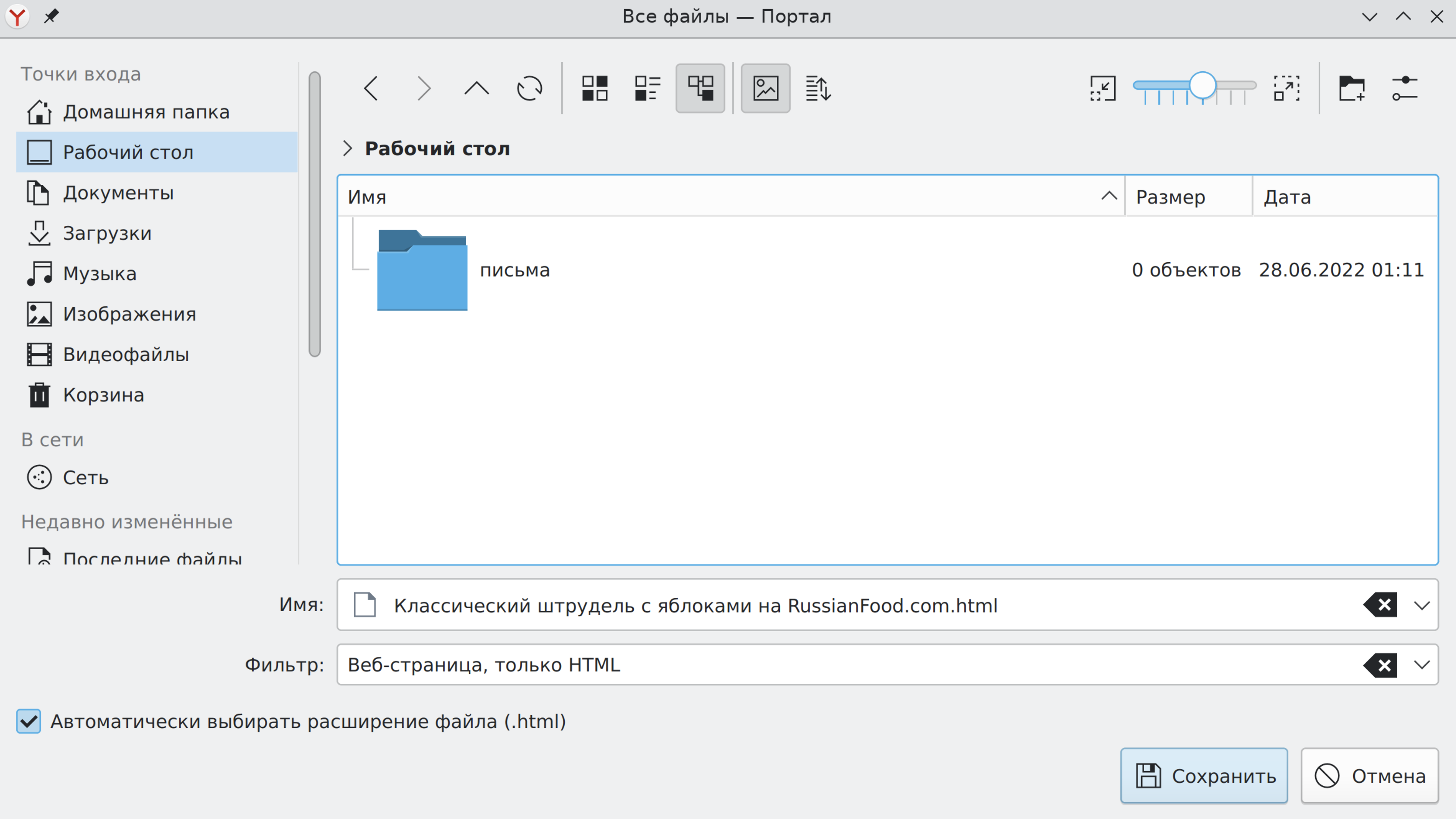
Task: Click the places panel scrollbar
Action: [x=315, y=214]
